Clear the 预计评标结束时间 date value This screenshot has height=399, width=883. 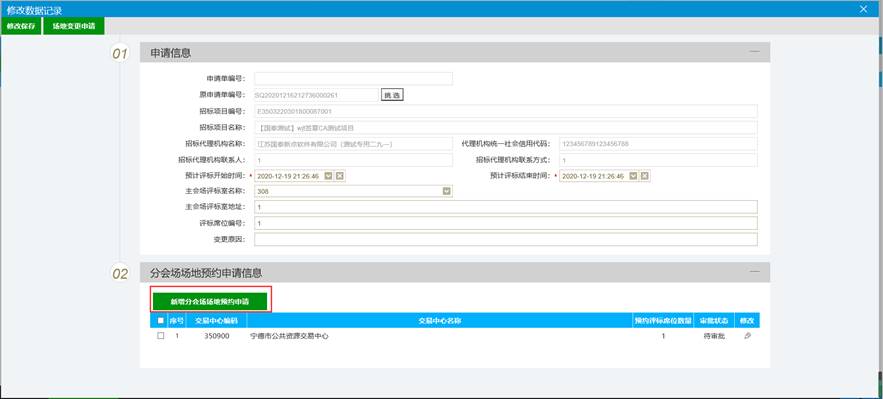coord(645,176)
